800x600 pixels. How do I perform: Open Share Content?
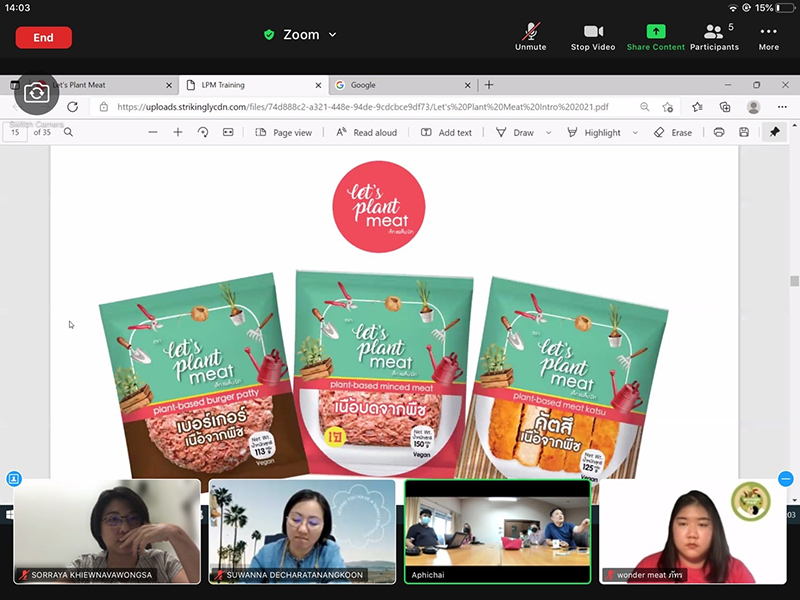[656, 37]
